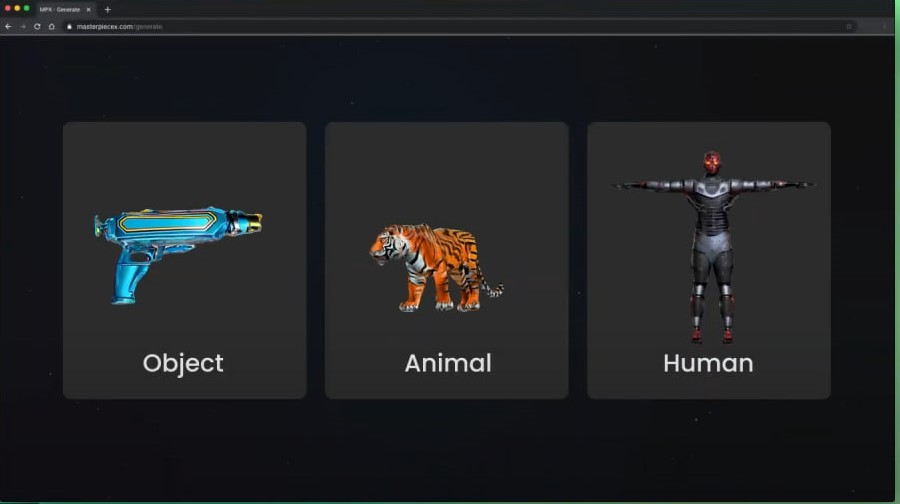
Task: Click the browser forward arrow
Action: click(22, 26)
